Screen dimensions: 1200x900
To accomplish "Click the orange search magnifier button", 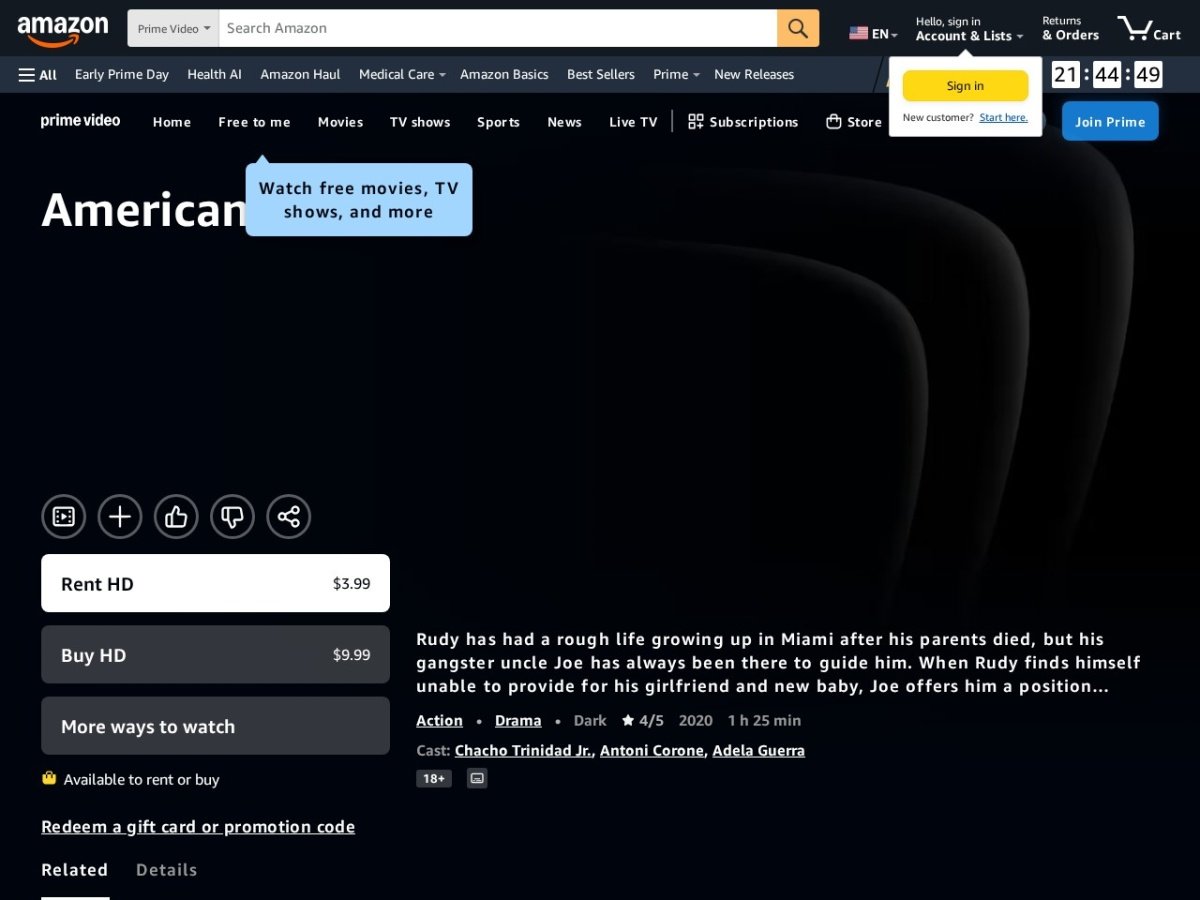I will [x=798, y=28].
